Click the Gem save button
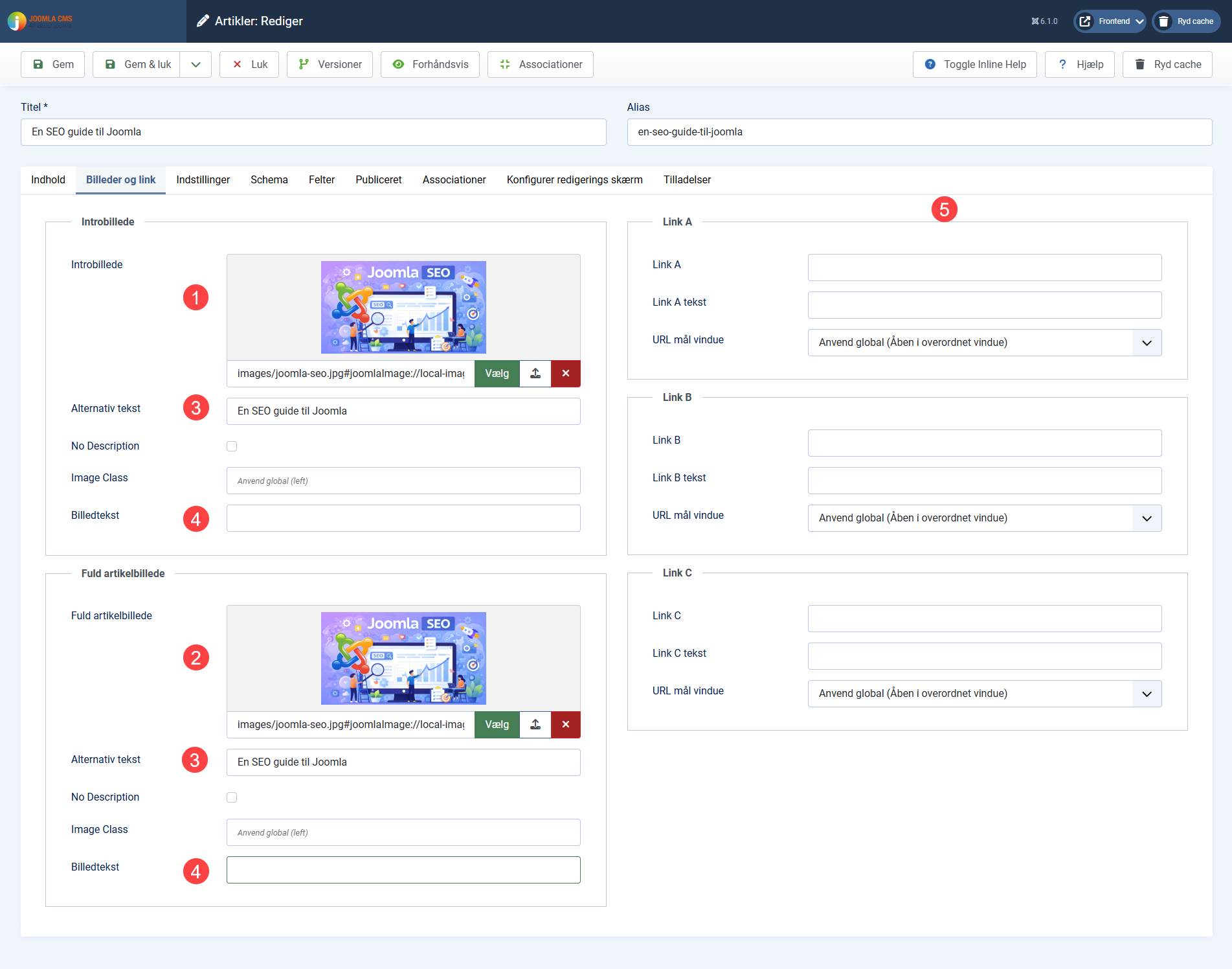 point(52,64)
